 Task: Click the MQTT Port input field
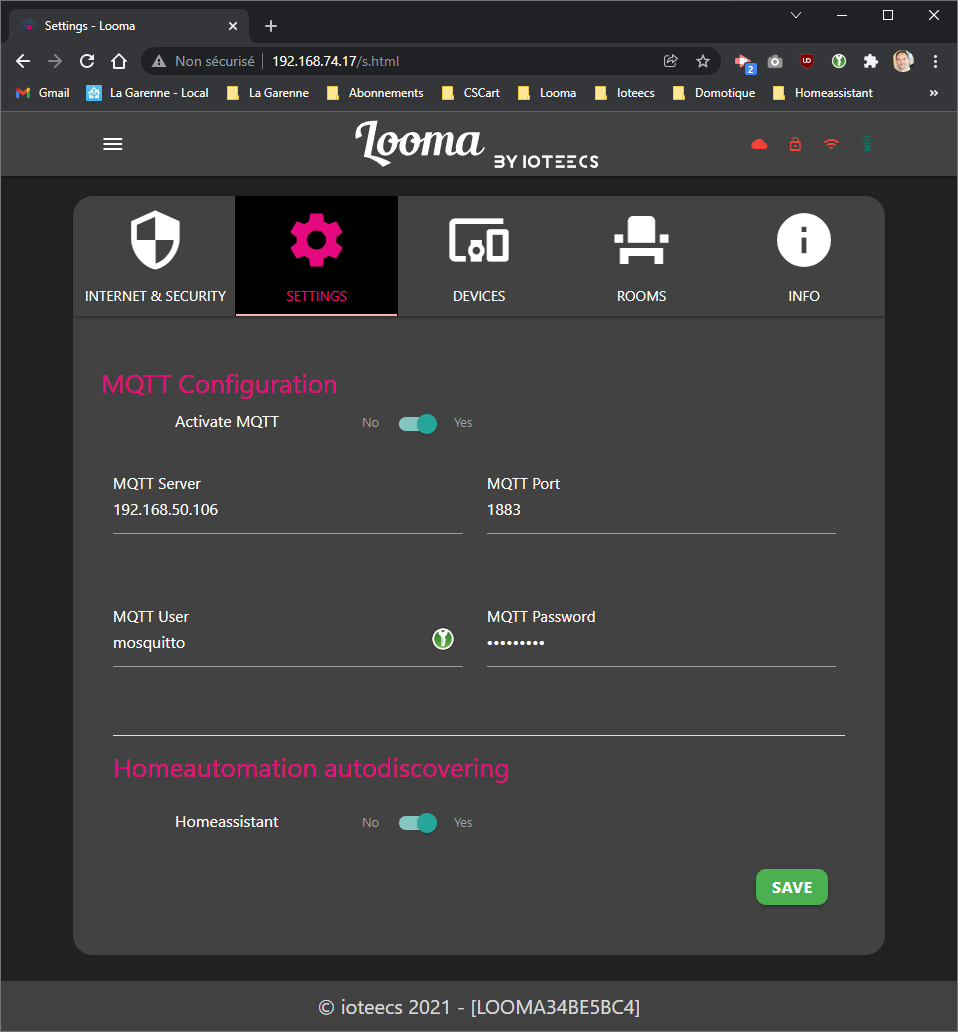click(x=661, y=511)
